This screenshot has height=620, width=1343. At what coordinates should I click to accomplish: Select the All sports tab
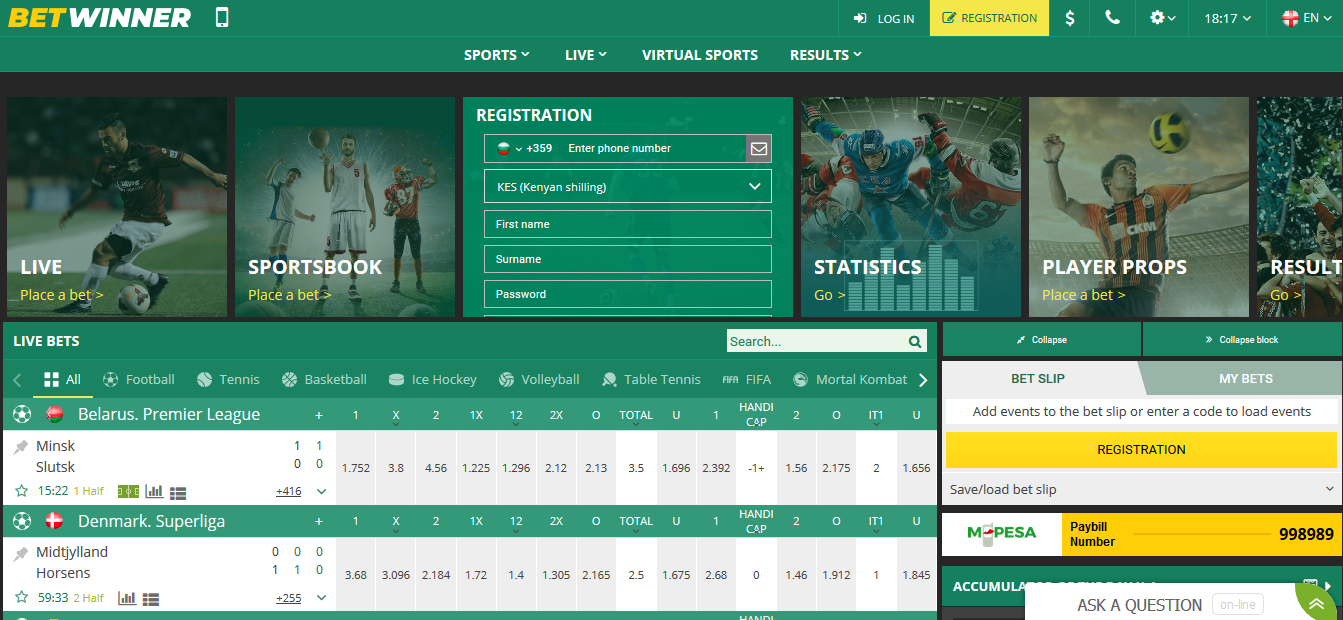pos(62,379)
